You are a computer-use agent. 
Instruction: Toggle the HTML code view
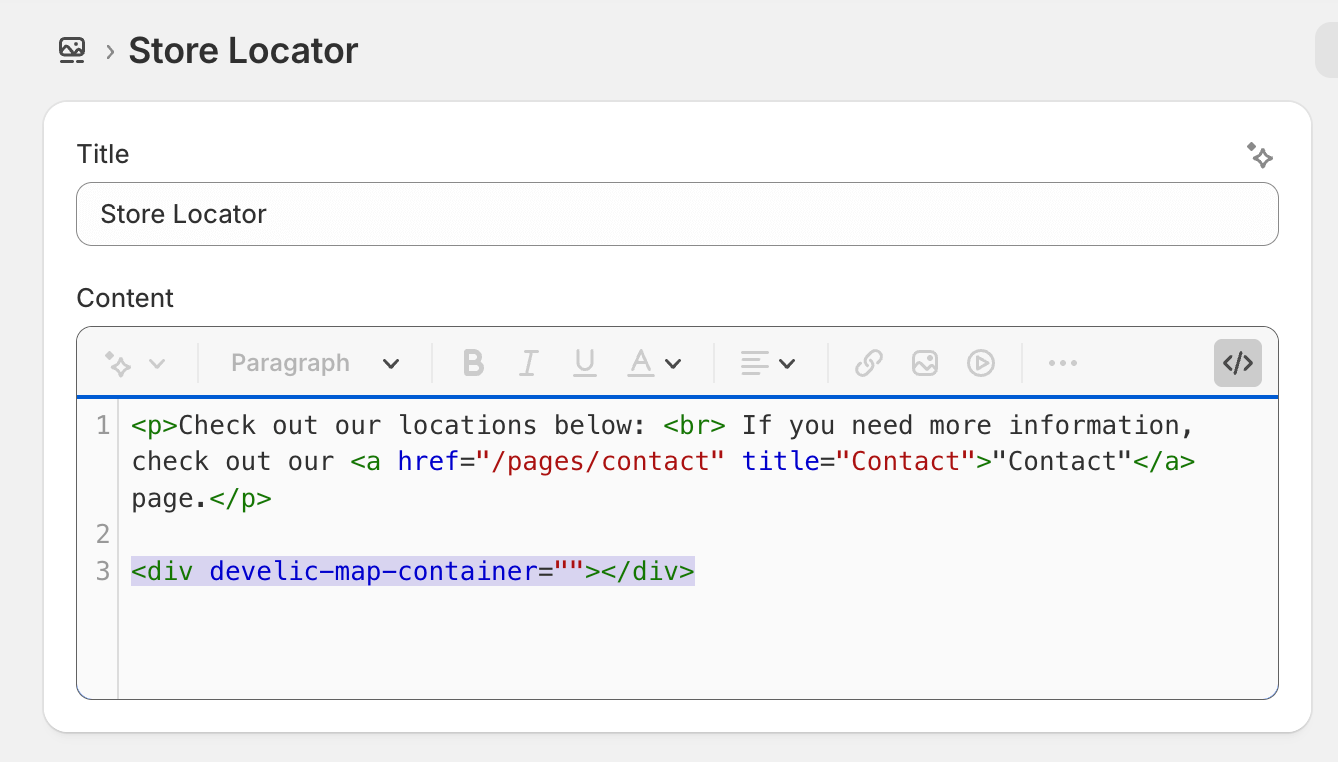pyautogui.click(x=1237, y=363)
